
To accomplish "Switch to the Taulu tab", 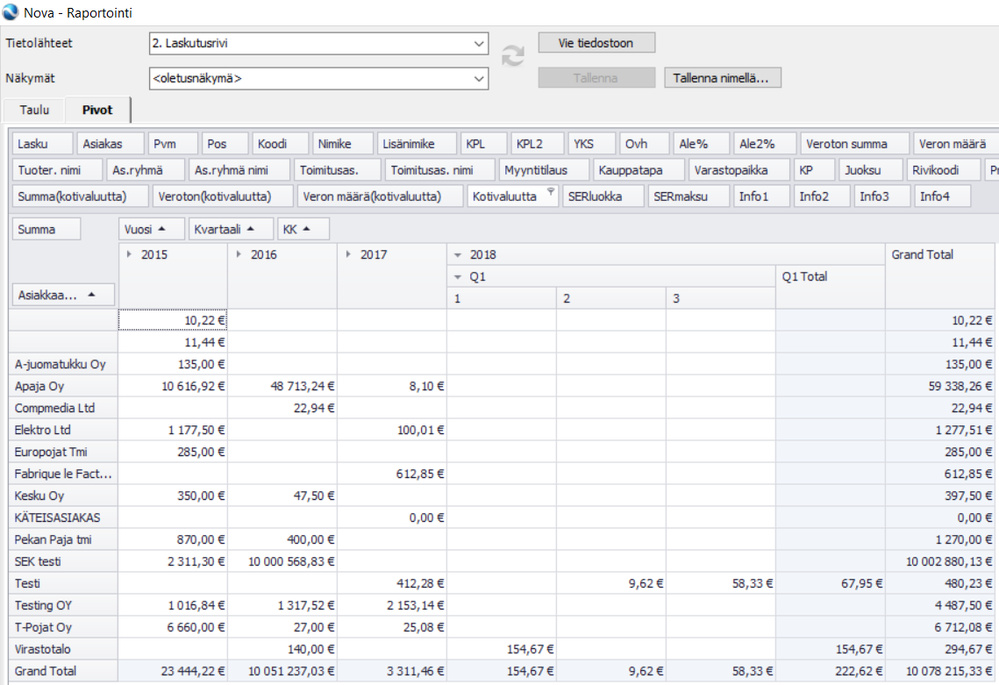I will [34, 110].
